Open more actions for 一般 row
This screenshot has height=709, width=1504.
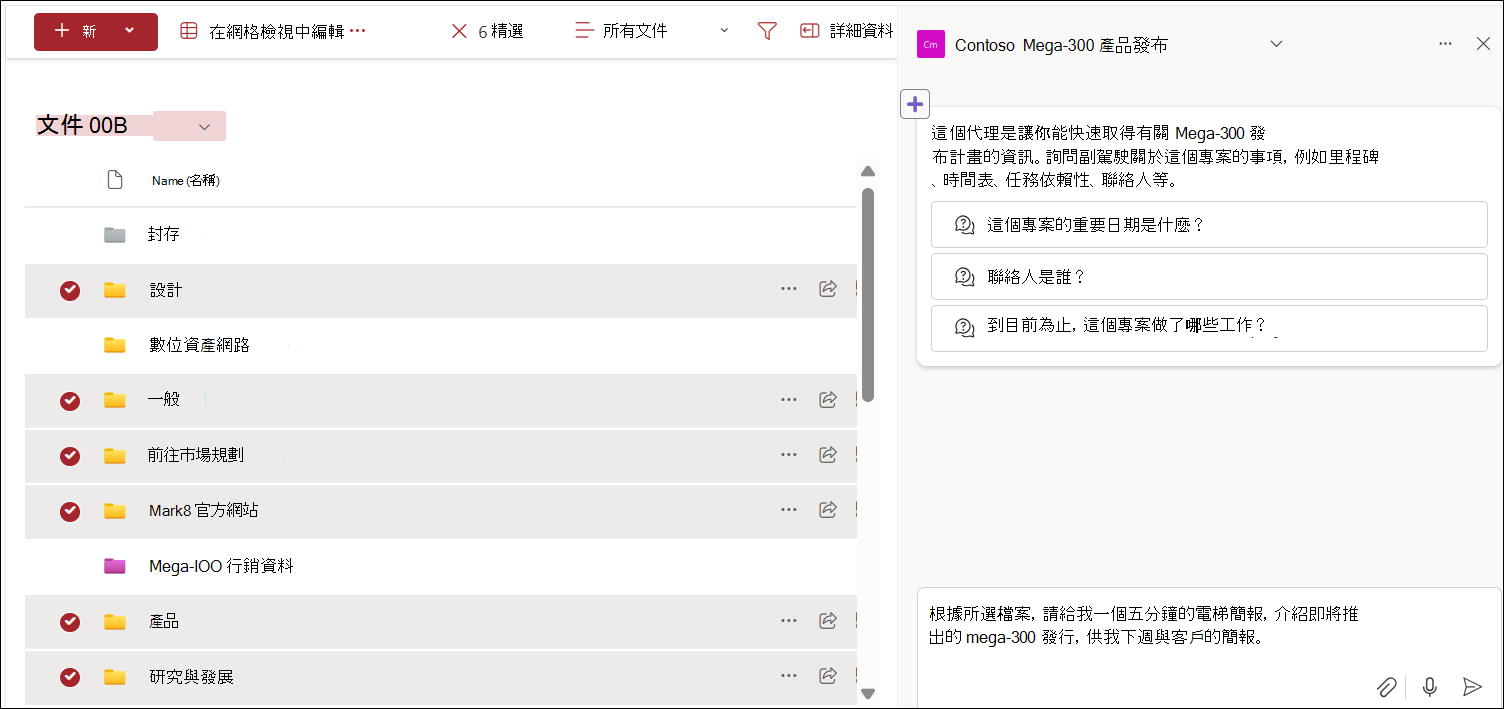(789, 400)
